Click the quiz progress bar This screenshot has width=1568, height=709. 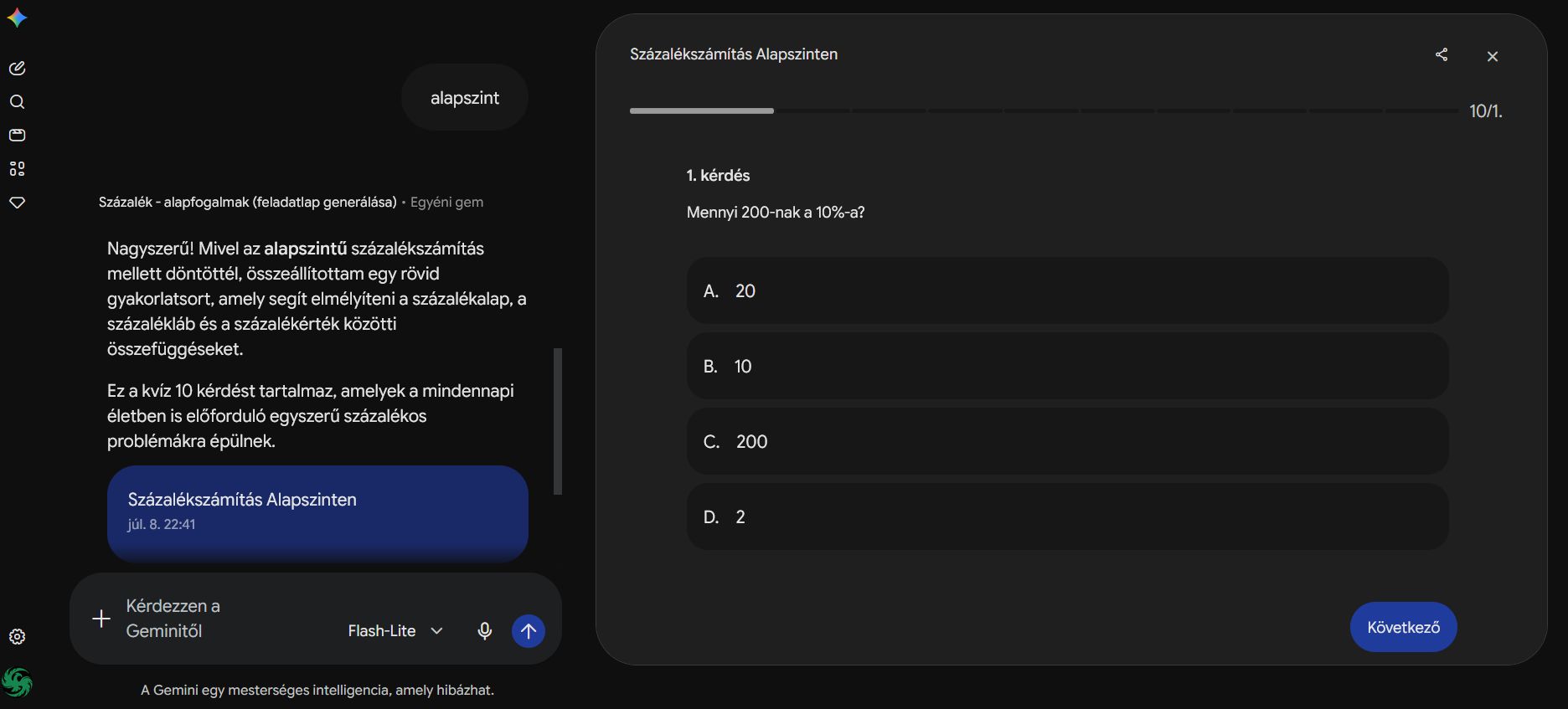pyautogui.click(x=1044, y=110)
